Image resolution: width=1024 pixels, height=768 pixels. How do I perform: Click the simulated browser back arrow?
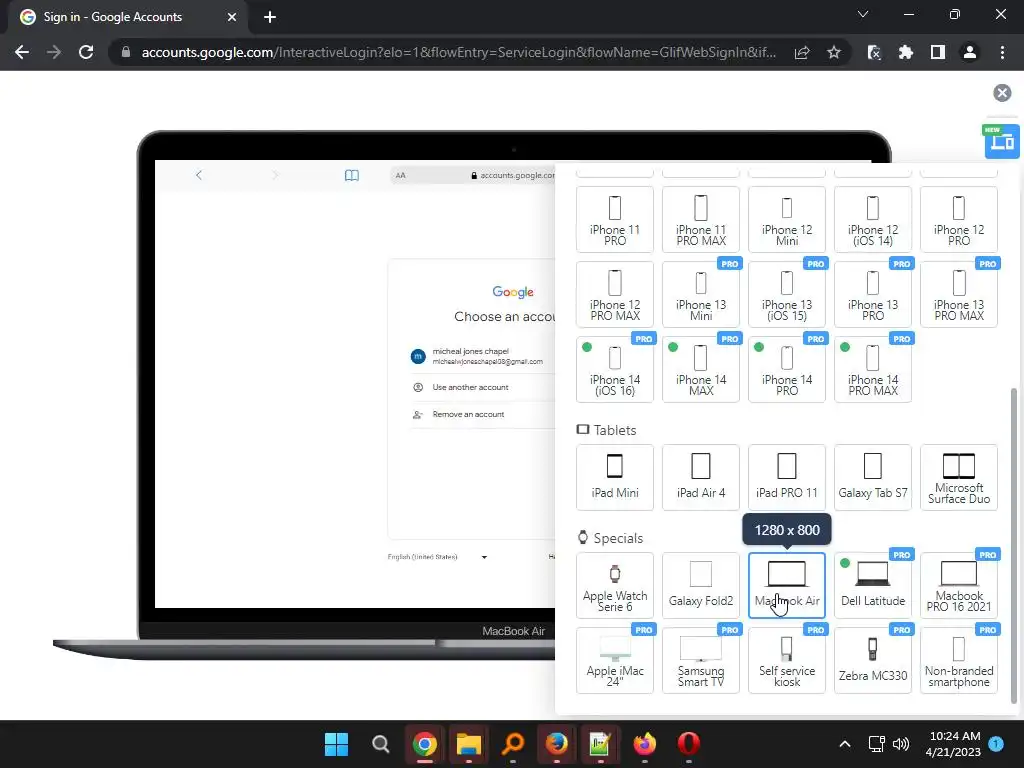(199, 175)
